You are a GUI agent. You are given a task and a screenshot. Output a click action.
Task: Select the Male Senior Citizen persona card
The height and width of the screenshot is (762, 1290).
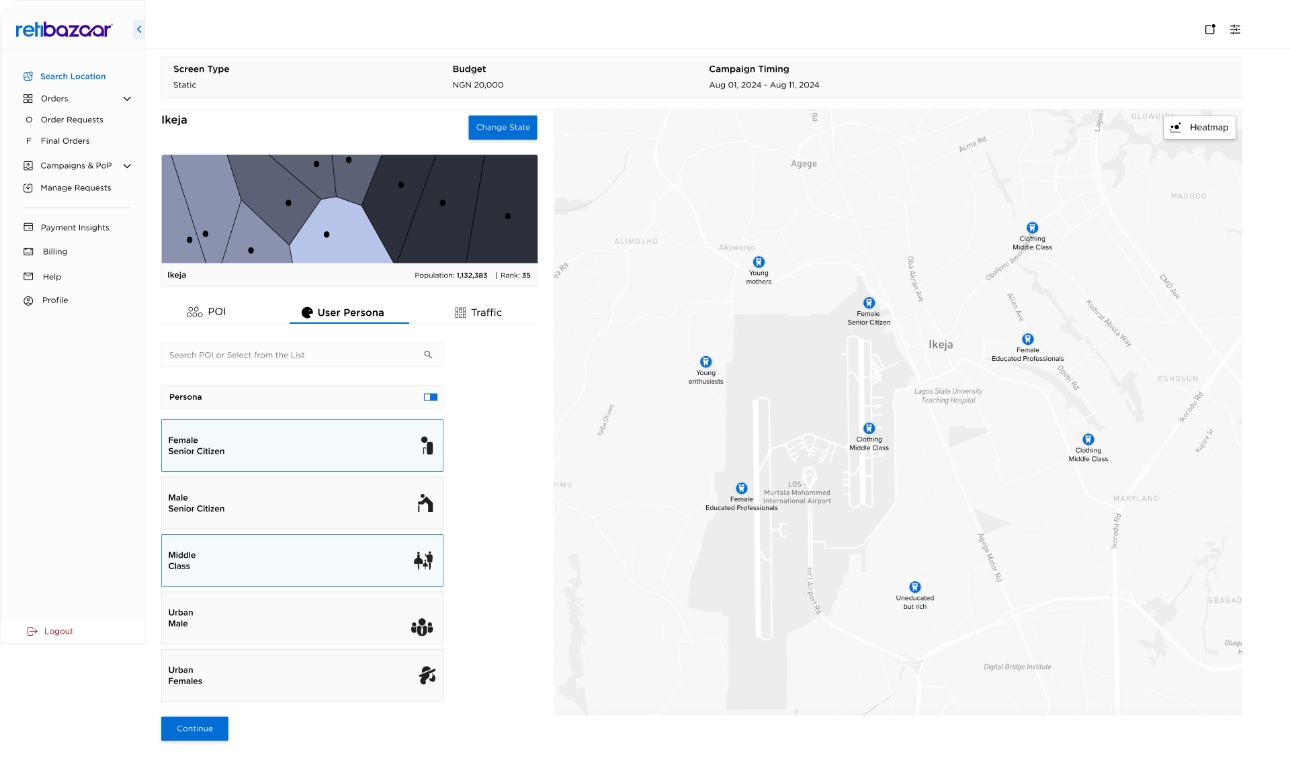point(302,503)
